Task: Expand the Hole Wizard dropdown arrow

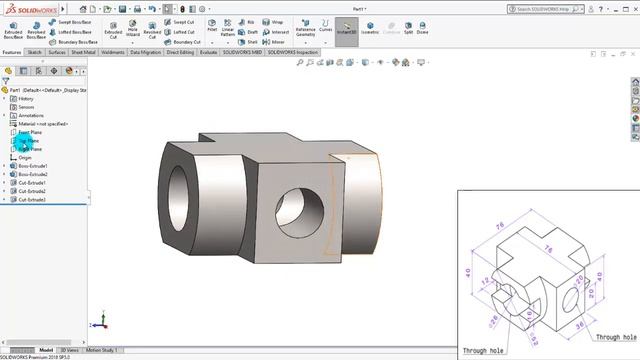Action: (x=133, y=42)
